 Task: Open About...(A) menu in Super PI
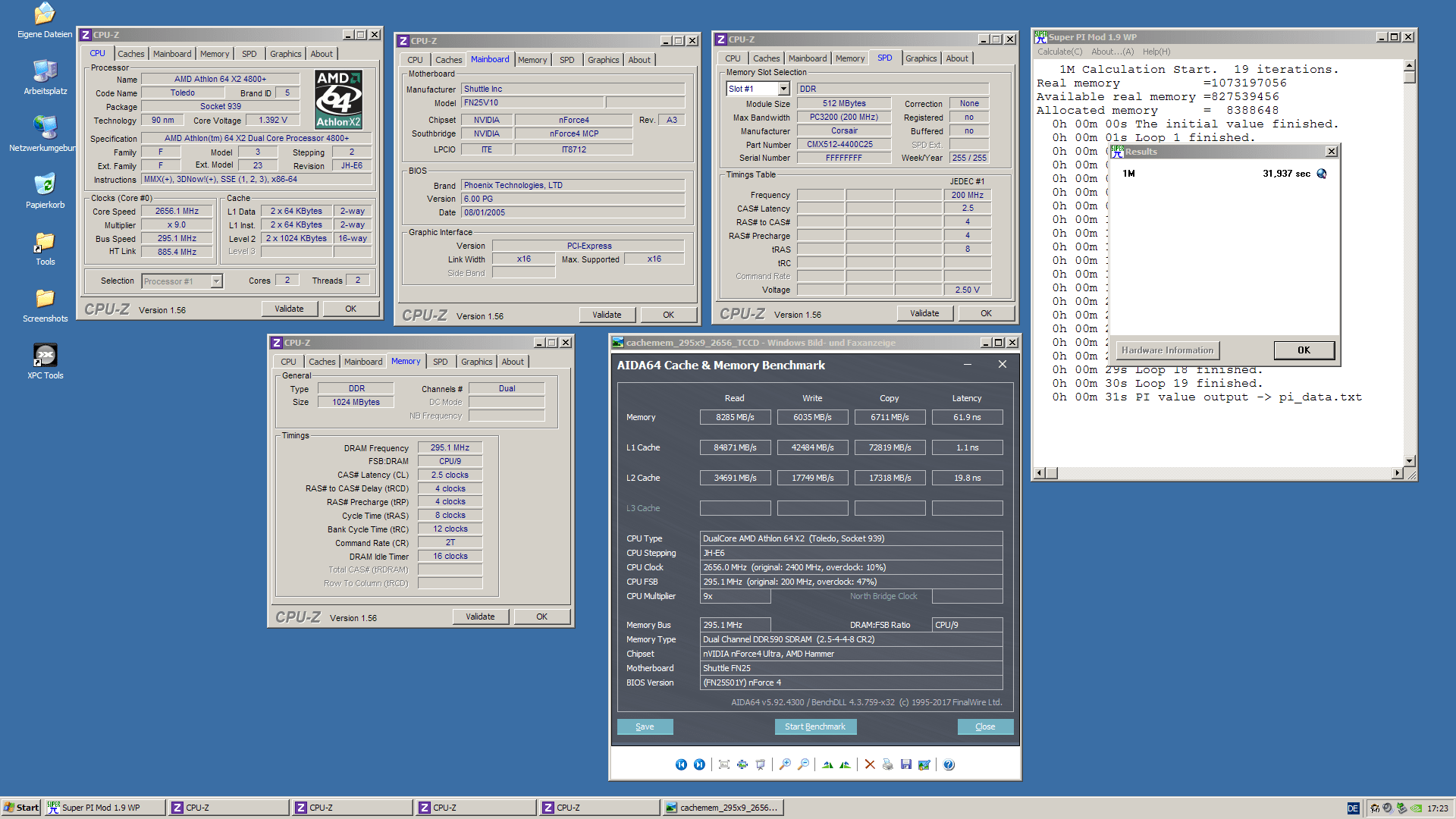tap(1112, 52)
